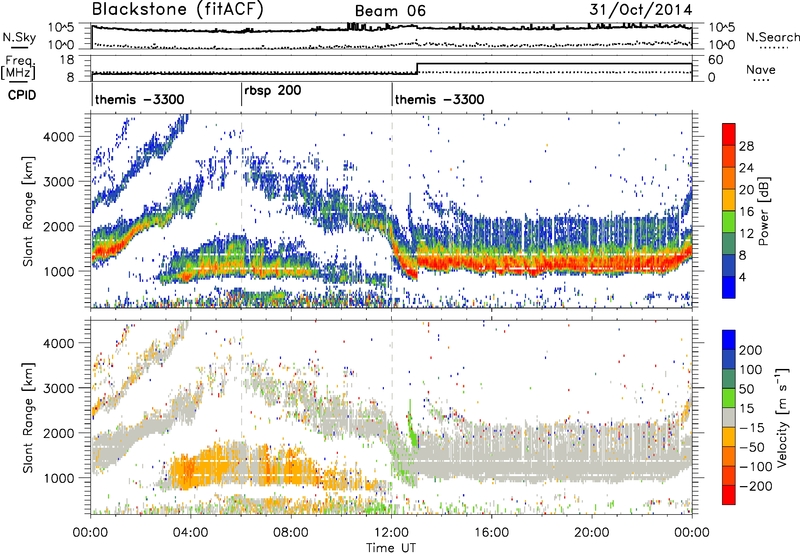Click the title 'Blackstone (fitACF)'

coord(177,10)
